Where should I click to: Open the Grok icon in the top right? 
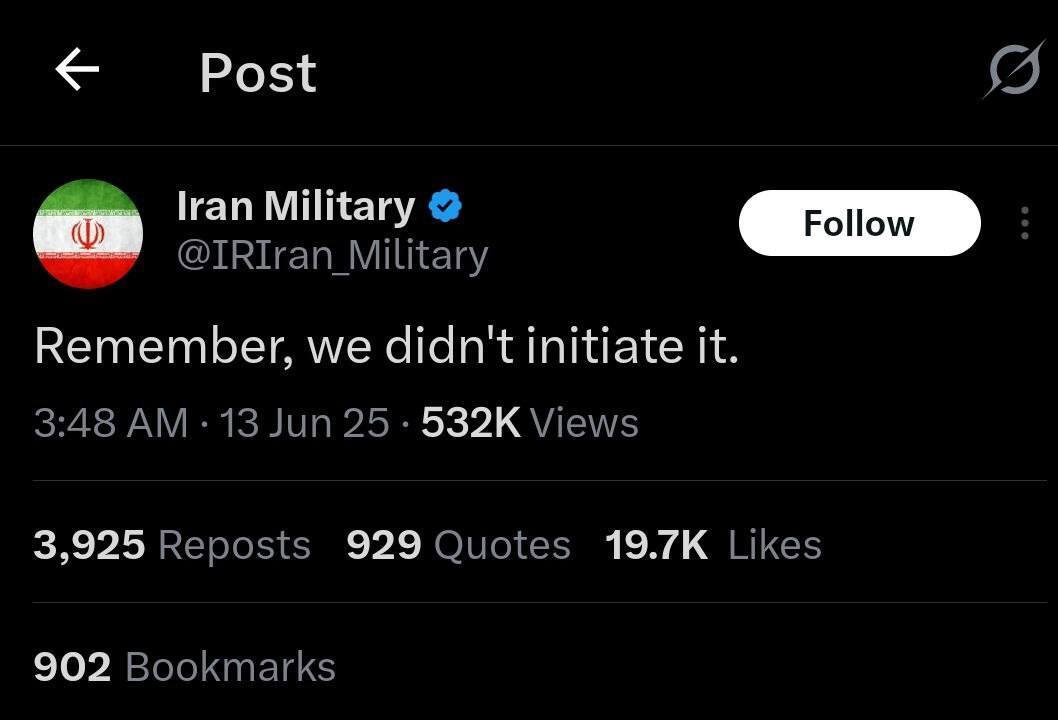coord(1014,70)
